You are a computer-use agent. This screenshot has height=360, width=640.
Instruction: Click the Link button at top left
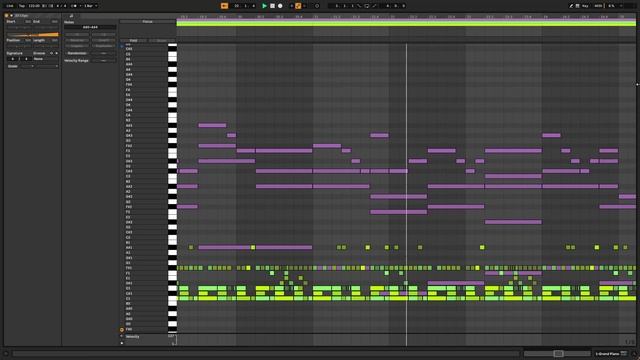(x=10, y=6)
